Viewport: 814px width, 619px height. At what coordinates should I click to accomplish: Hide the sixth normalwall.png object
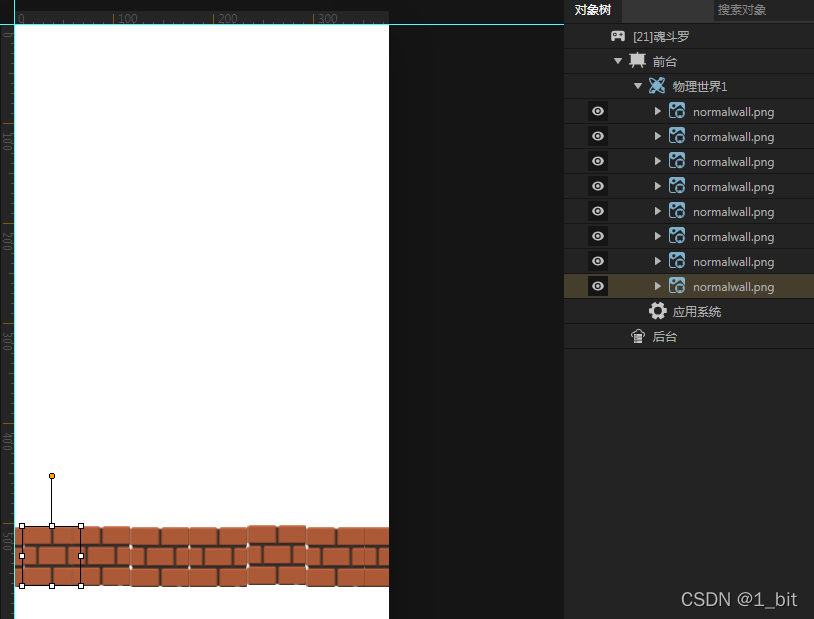[598, 236]
